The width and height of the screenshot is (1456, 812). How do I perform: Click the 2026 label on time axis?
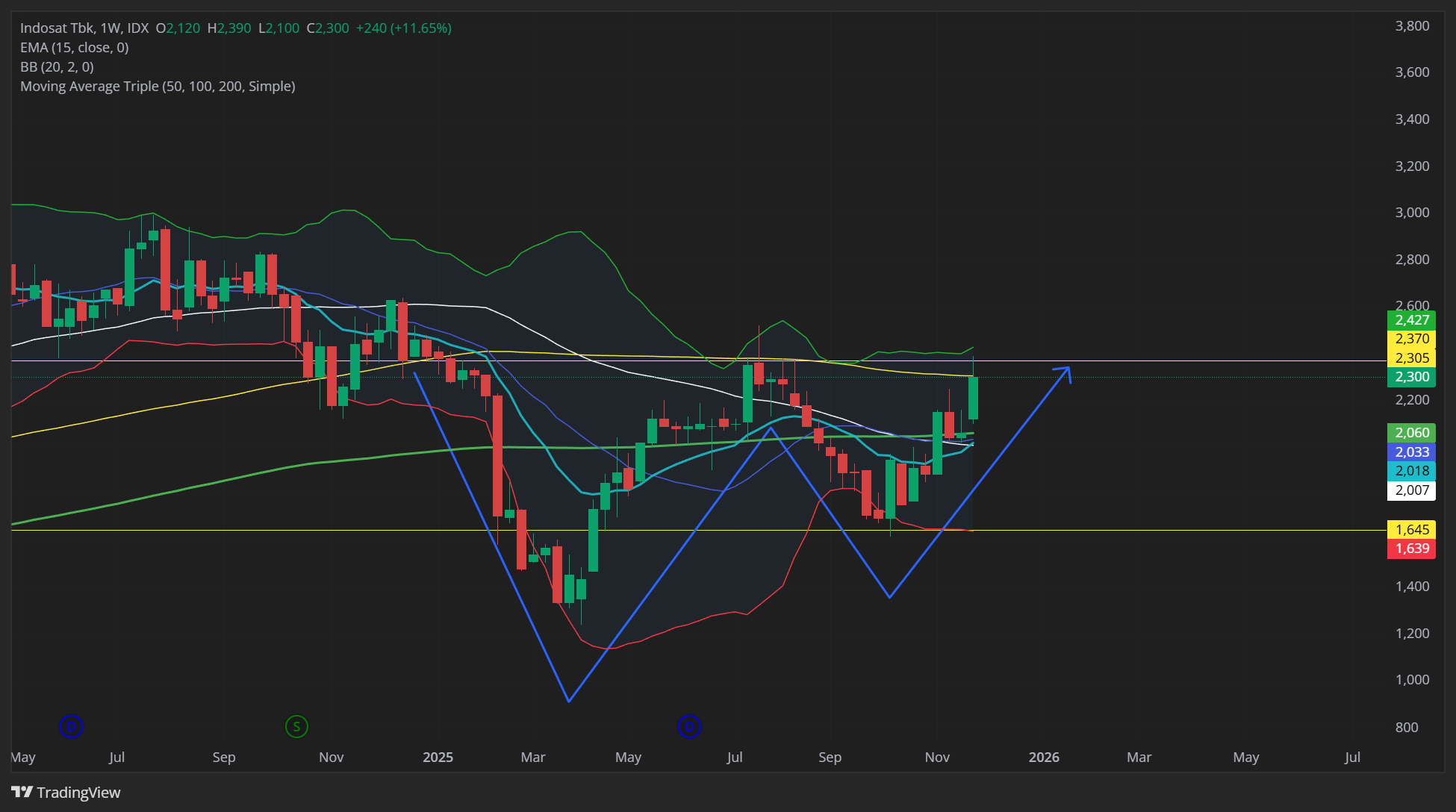pyautogui.click(x=1043, y=758)
